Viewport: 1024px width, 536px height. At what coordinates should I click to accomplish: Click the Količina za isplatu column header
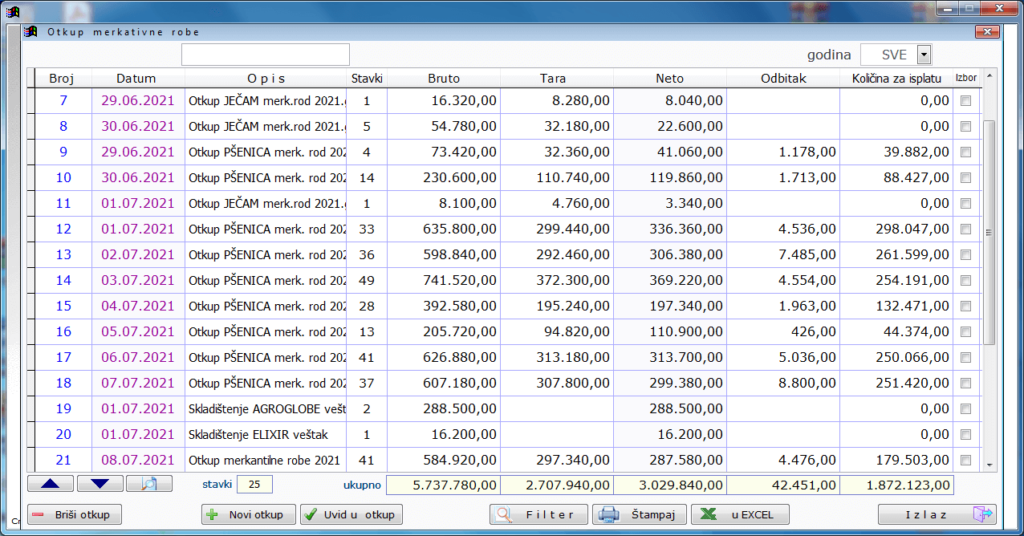(x=897, y=78)
